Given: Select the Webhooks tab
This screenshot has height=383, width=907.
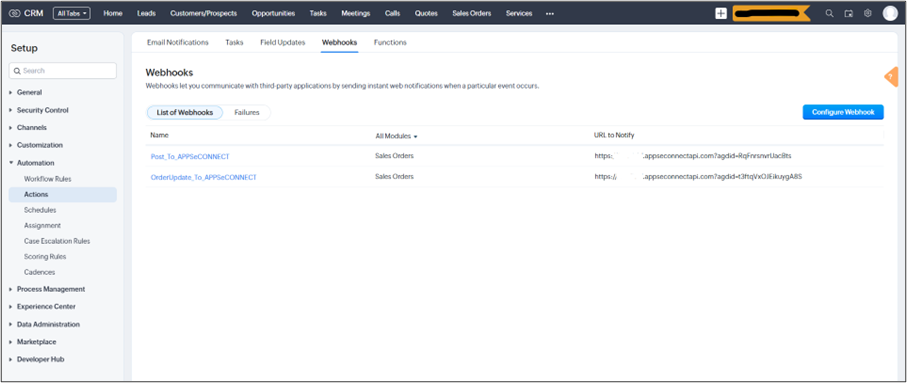Looking at the screenshot, I should pyautogui.click(x=340, y=42).
